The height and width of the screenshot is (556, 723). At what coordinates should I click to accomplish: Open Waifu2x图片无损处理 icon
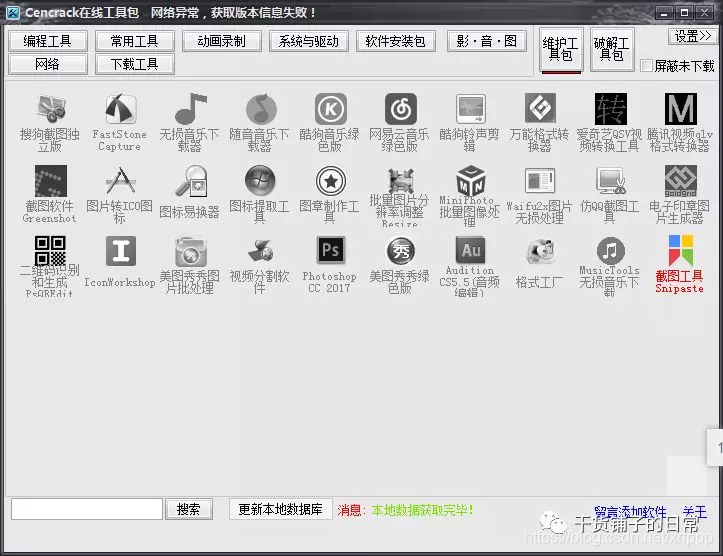[540, 181]
